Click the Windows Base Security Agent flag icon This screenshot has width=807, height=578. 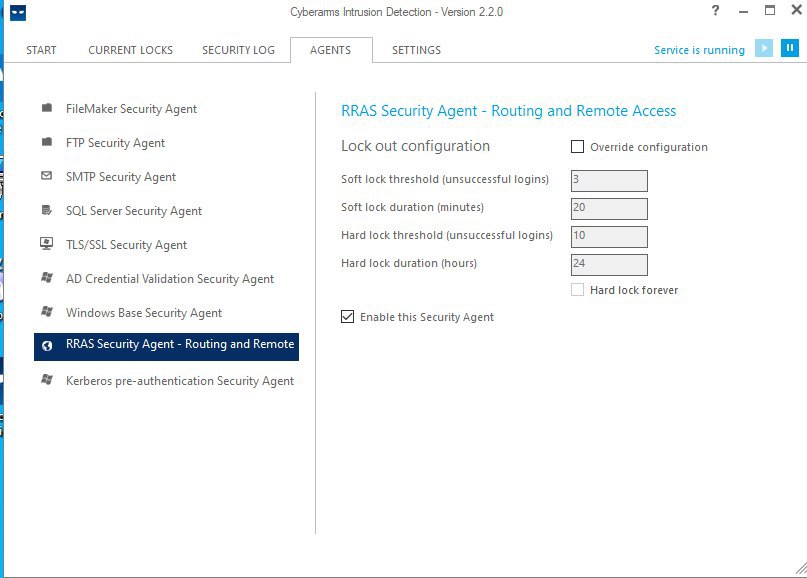[x=47, y=312]
